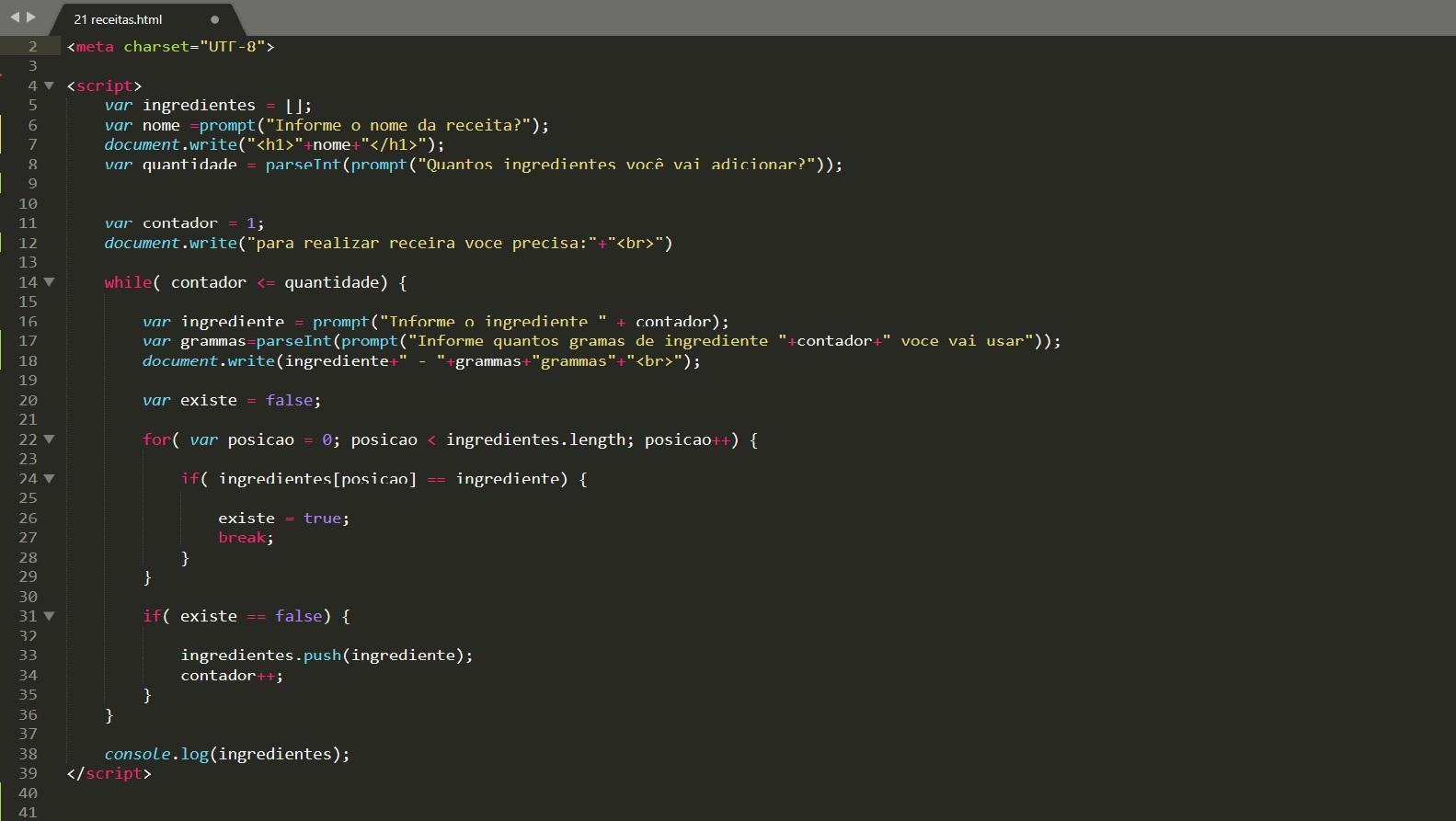Click string "para realizar receira voce precisa:"
Viewport: 1456px width, 821px height.
[421, 243]
